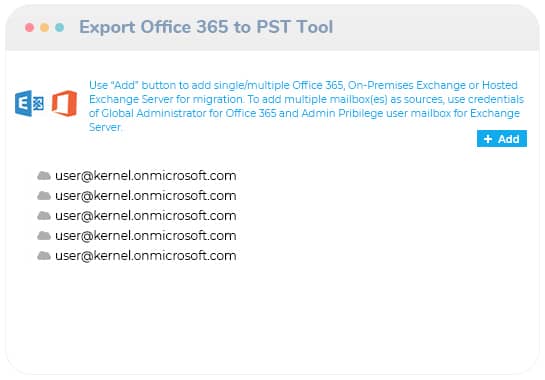Click the cloud icon beside the second mailbox
The height and width of the screenshot is (380, 545).
44,196
